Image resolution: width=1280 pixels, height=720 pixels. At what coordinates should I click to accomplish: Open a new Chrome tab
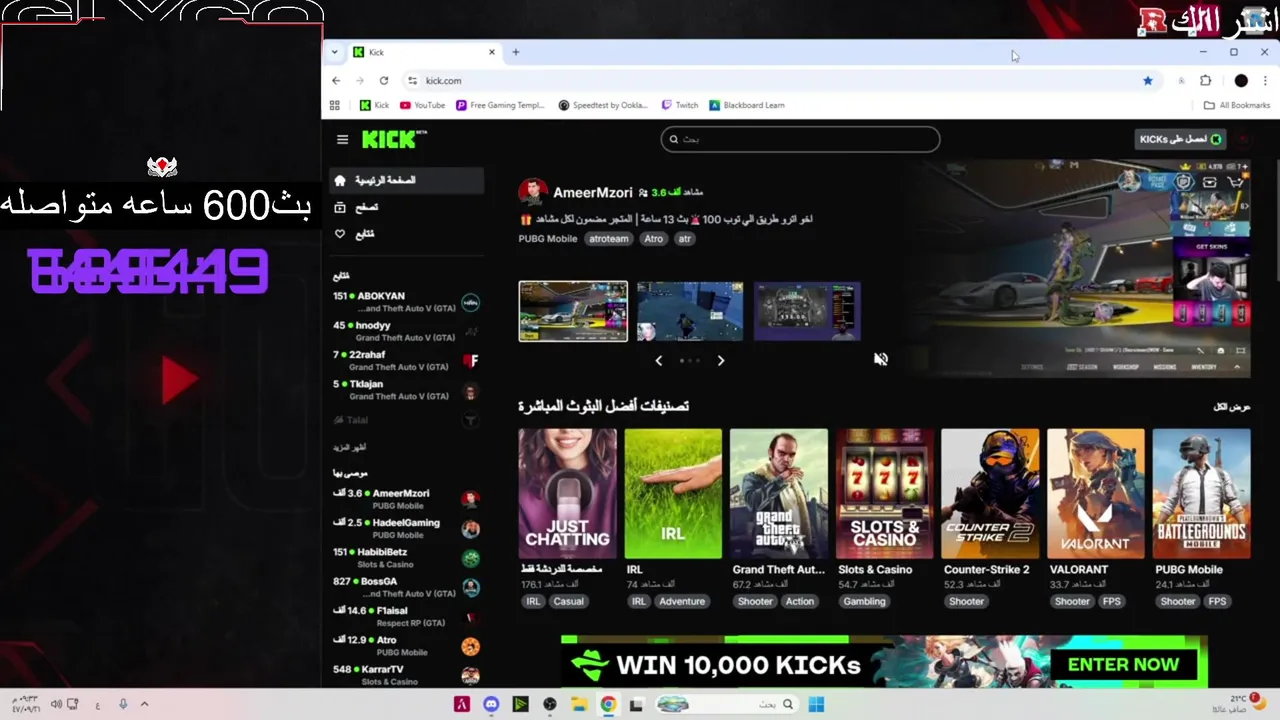tap(516, 52)
